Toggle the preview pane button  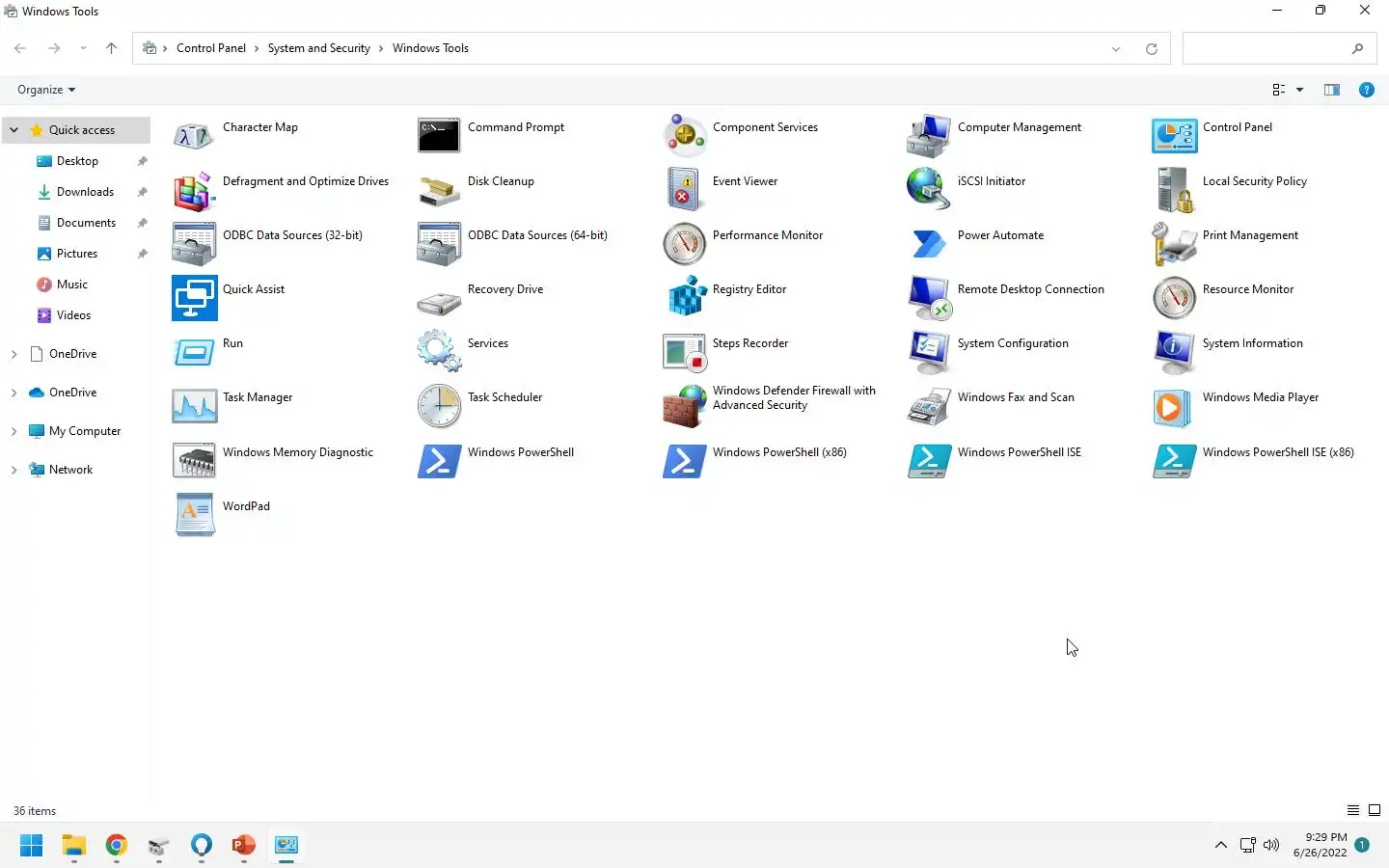pyautogui.click(x=1332, y=90)
